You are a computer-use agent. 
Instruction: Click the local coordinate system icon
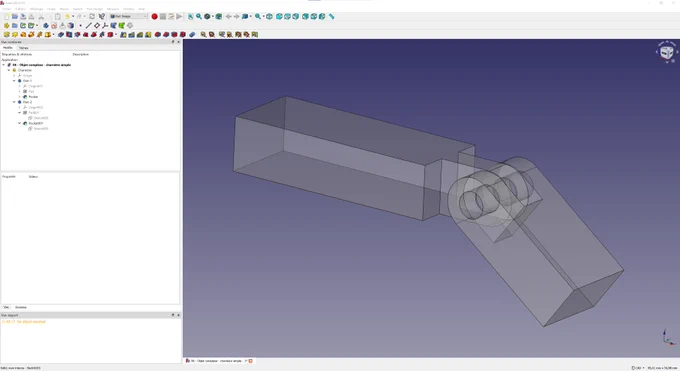[105, 26]
